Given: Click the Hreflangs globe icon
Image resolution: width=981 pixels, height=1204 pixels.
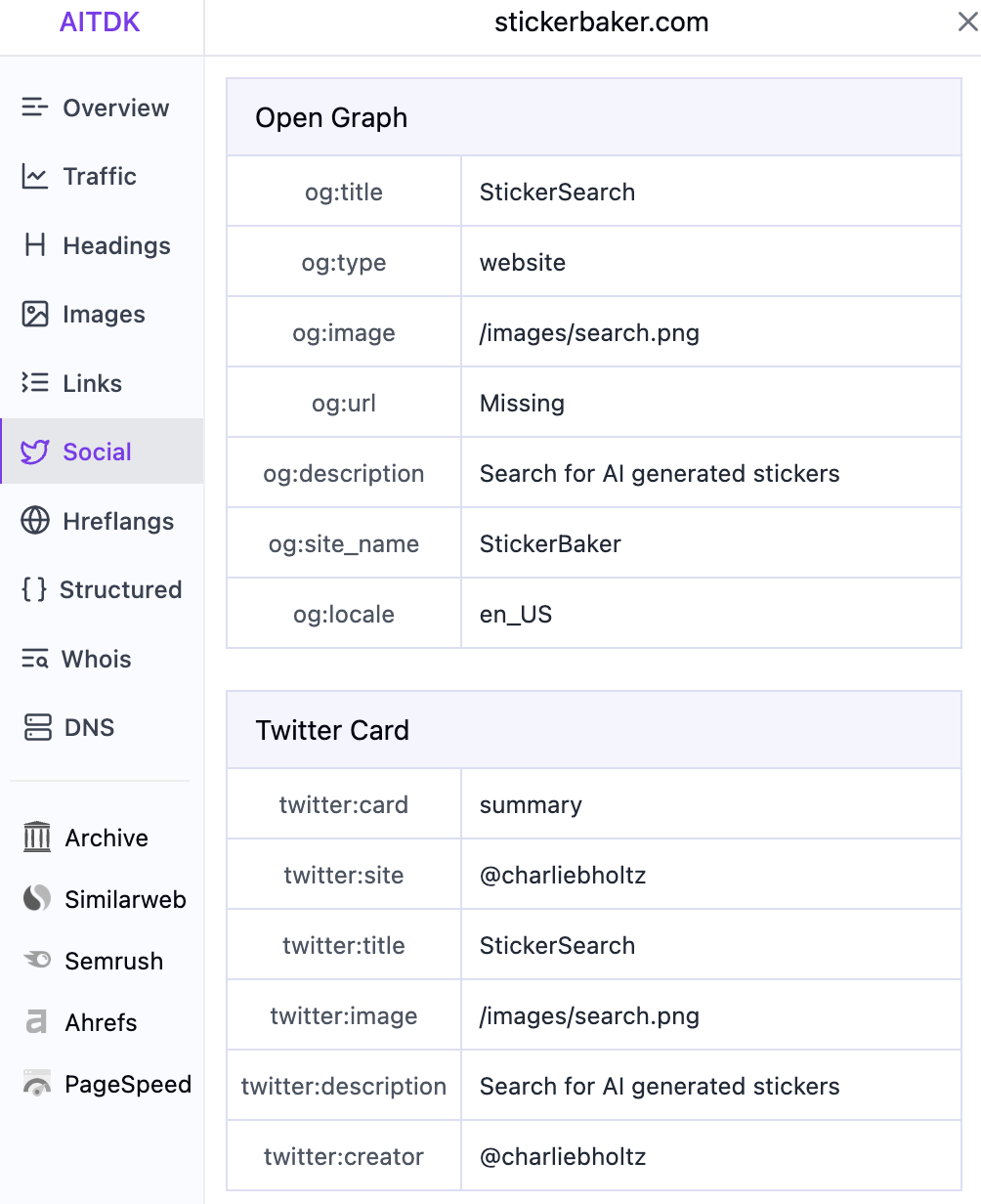Looking at the screenshot, I should click(35, 521).
